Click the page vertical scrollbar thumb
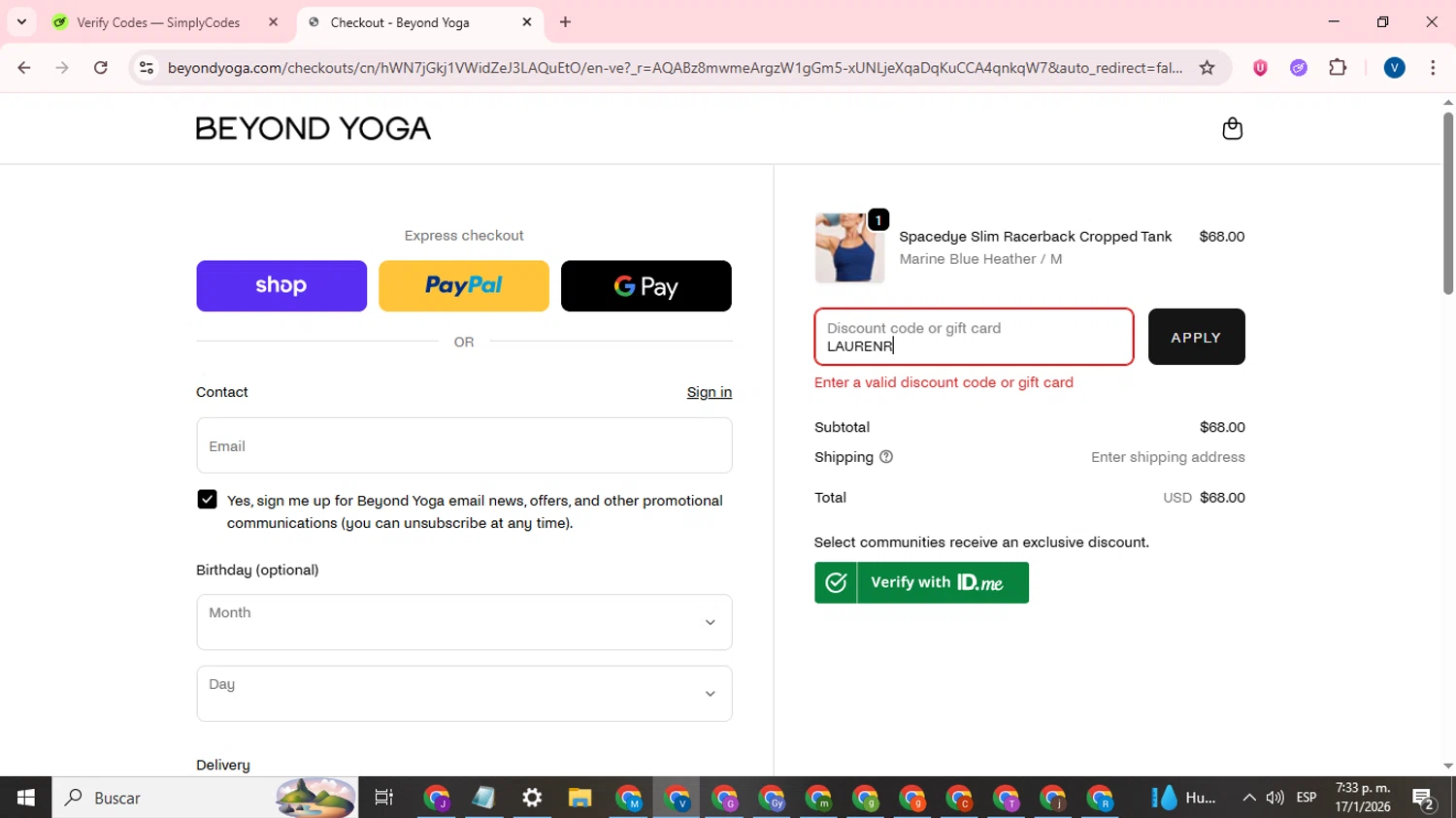Screen dimensions: 1456x818 tap(1447, 204)
